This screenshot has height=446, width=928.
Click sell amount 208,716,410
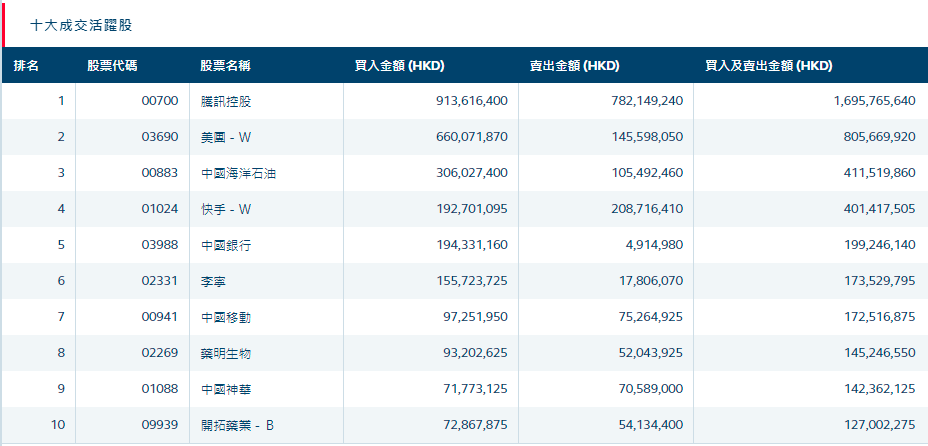647,209
